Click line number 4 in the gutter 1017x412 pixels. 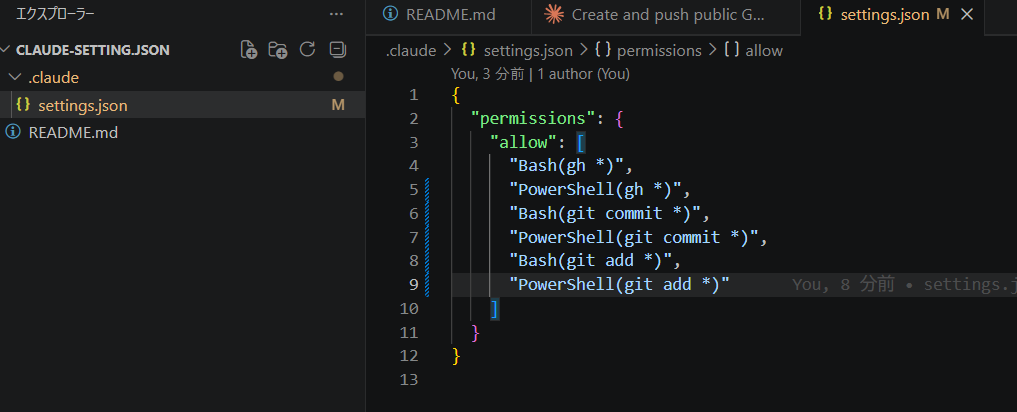[x=413, y=166]
